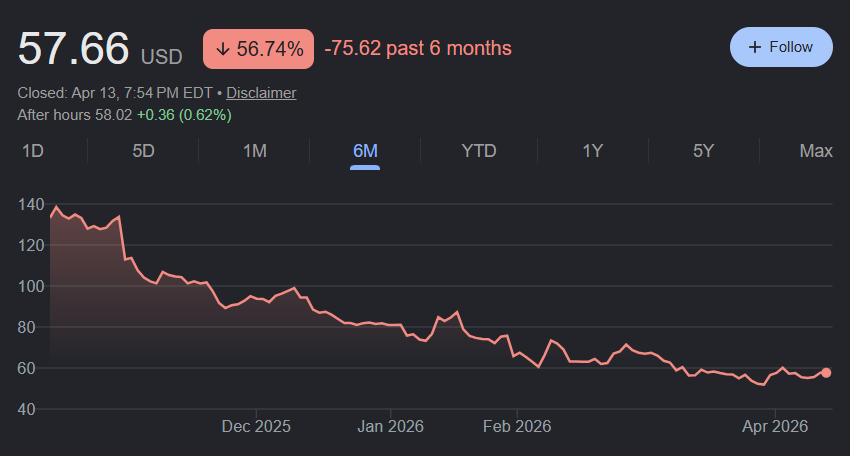Click the 140 y-axis label
This screenshot has width=850, height=456.
(31, 204)
